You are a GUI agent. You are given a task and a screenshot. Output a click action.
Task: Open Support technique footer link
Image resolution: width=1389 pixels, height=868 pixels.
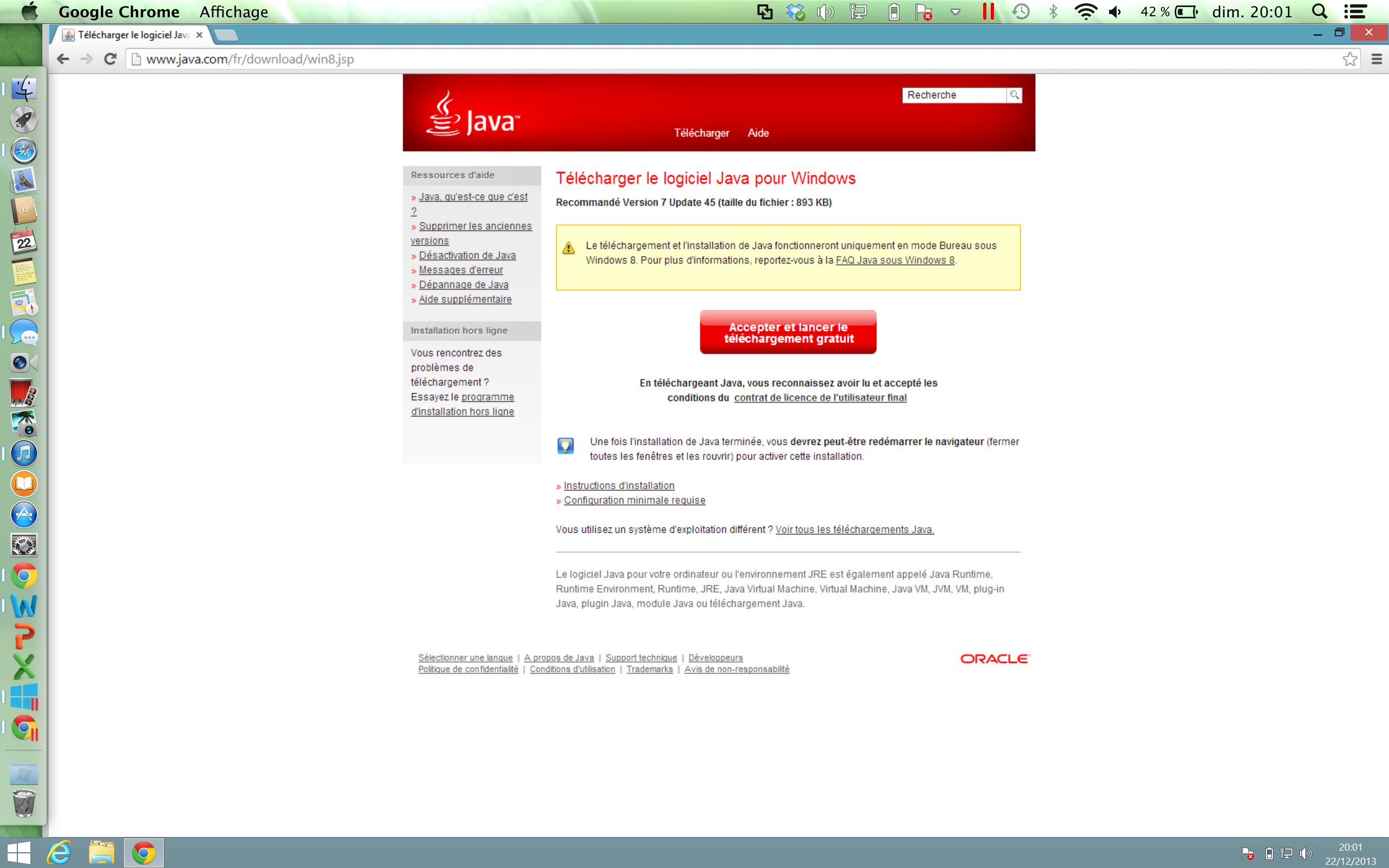tap(641, 658)
